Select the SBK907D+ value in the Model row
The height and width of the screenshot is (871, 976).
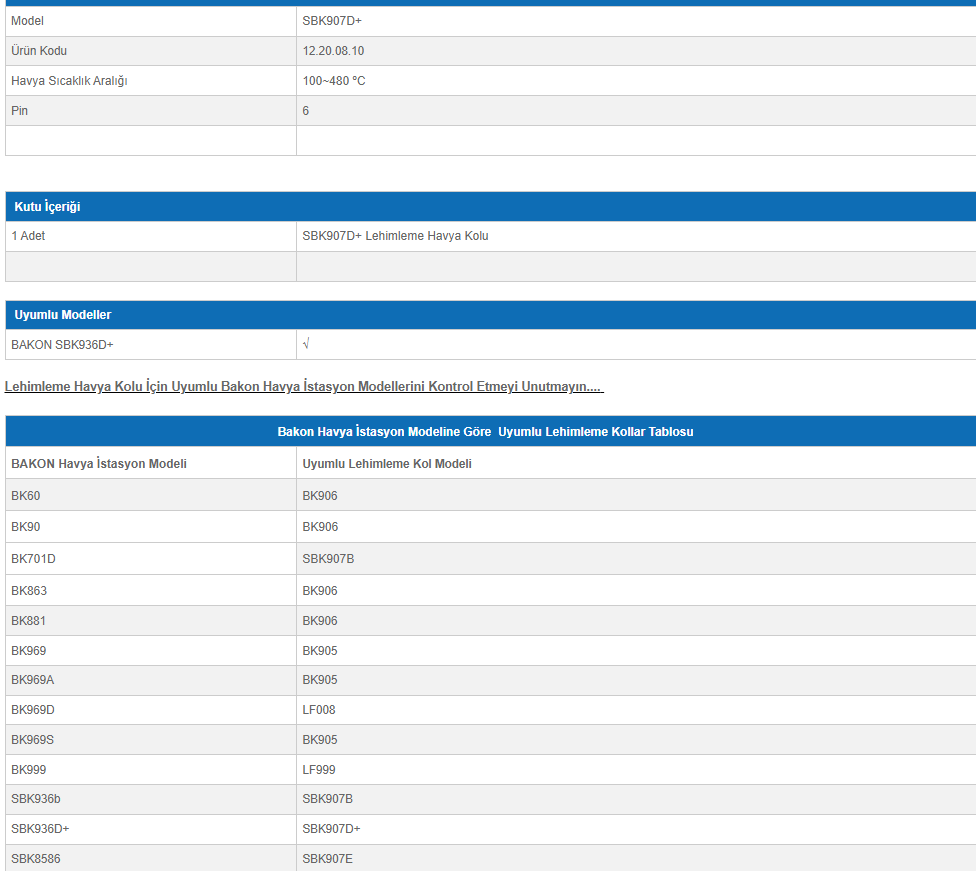point(332,21)
